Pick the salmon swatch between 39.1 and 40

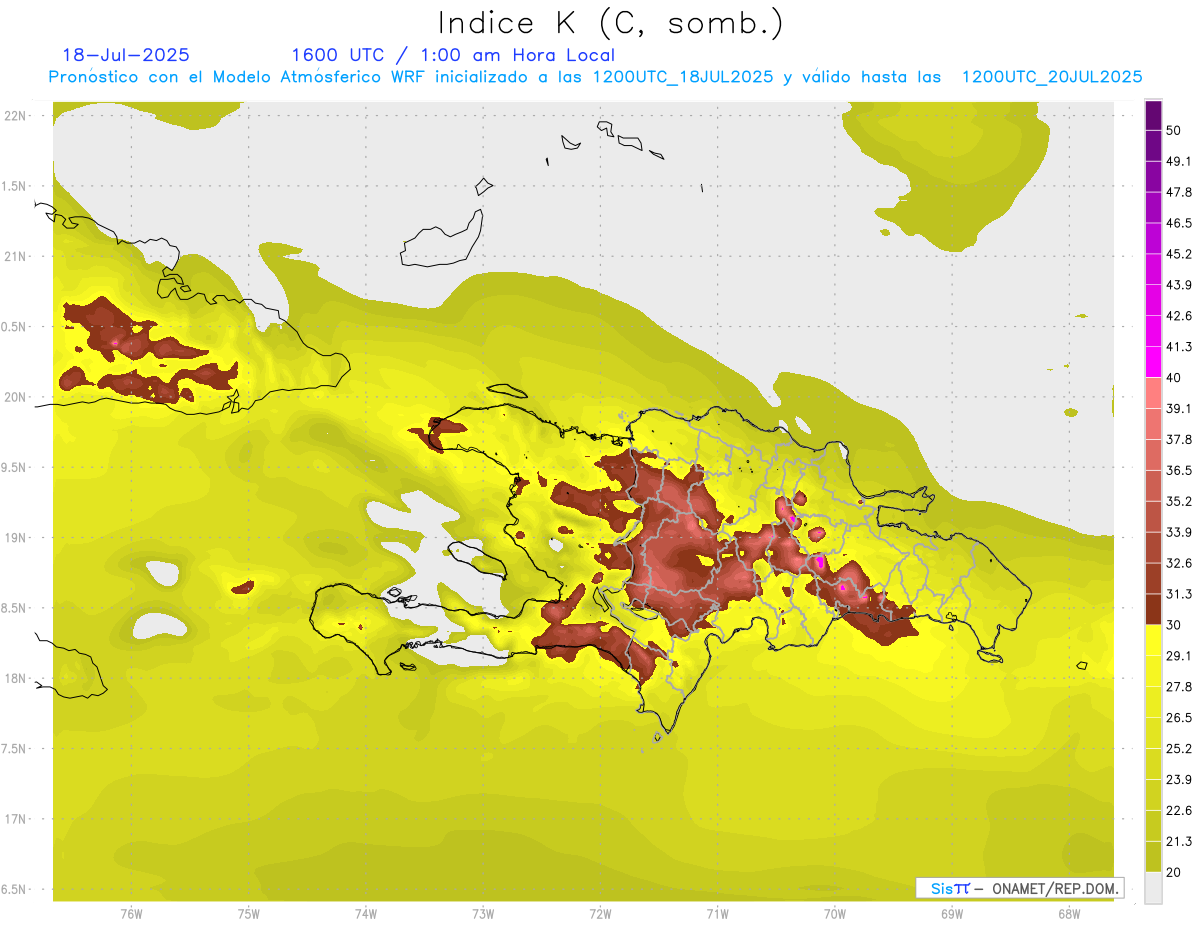(x=1154, y=393)
